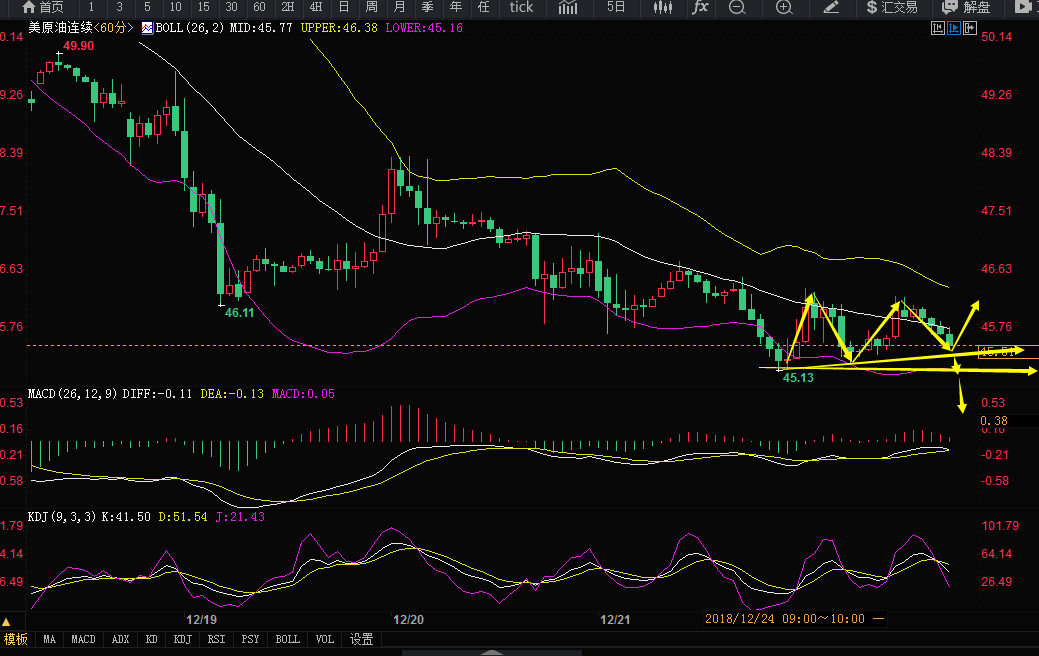Switch to the 2H timeframe
The width and height of the screenshot is (1039, 656).
288,7
